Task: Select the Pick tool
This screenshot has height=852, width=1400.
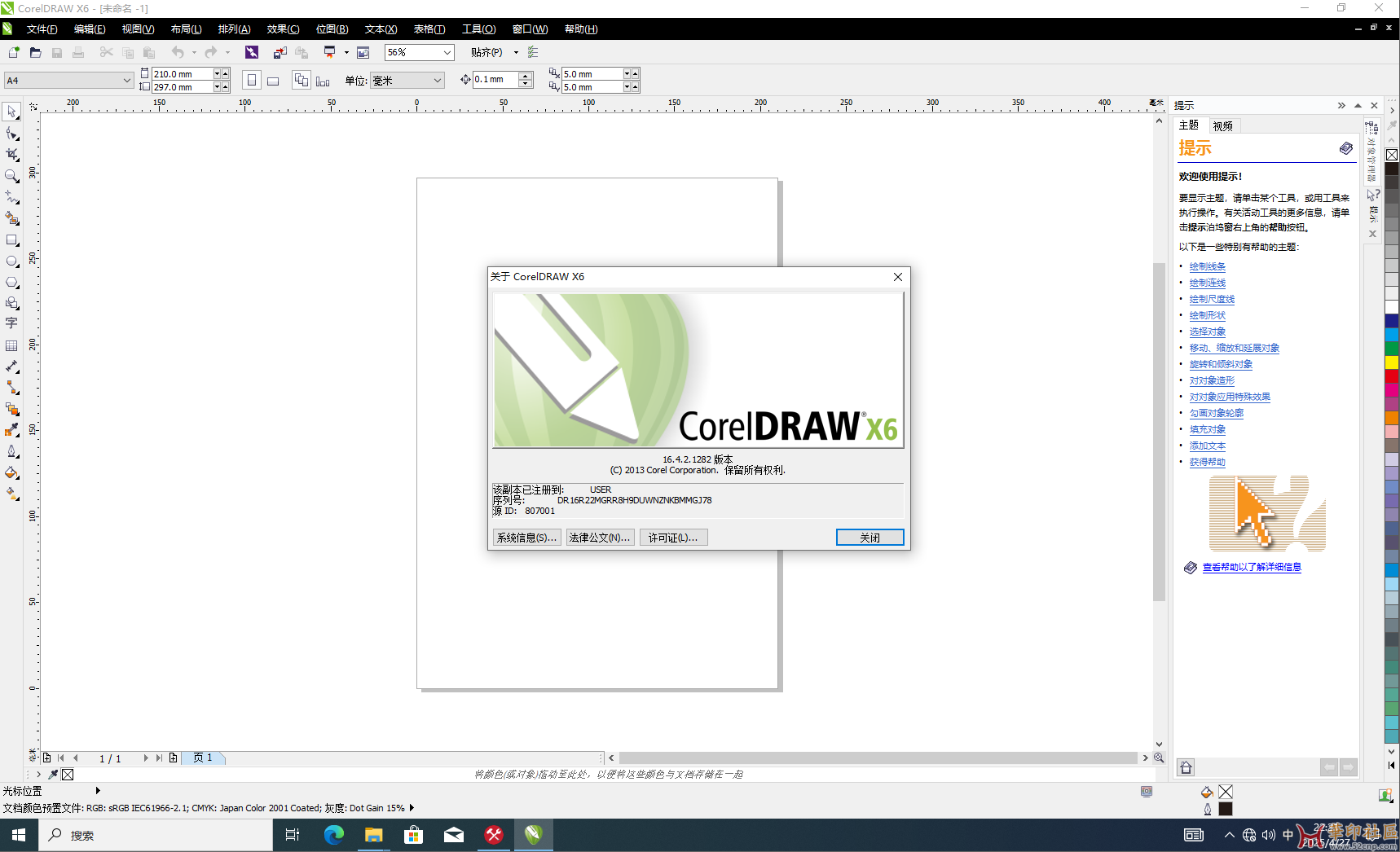Action: (11, 112)
